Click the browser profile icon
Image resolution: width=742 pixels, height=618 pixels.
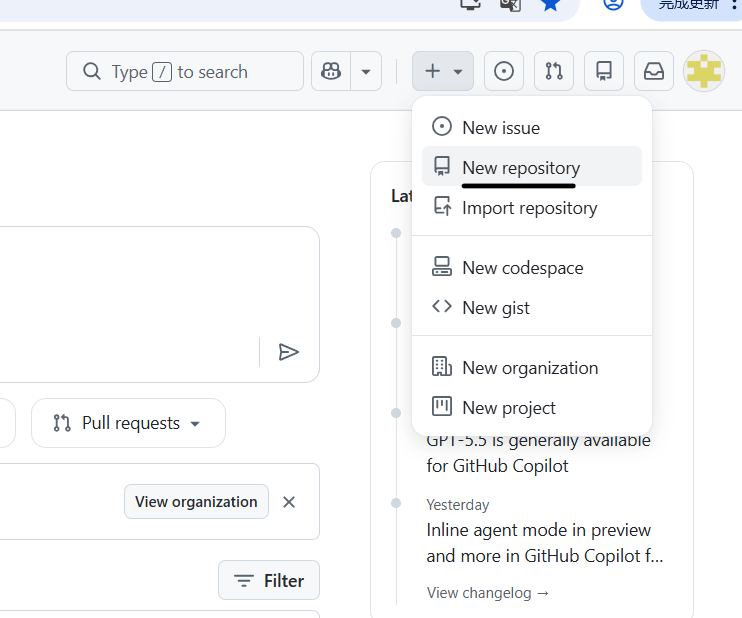coord(613,3)
